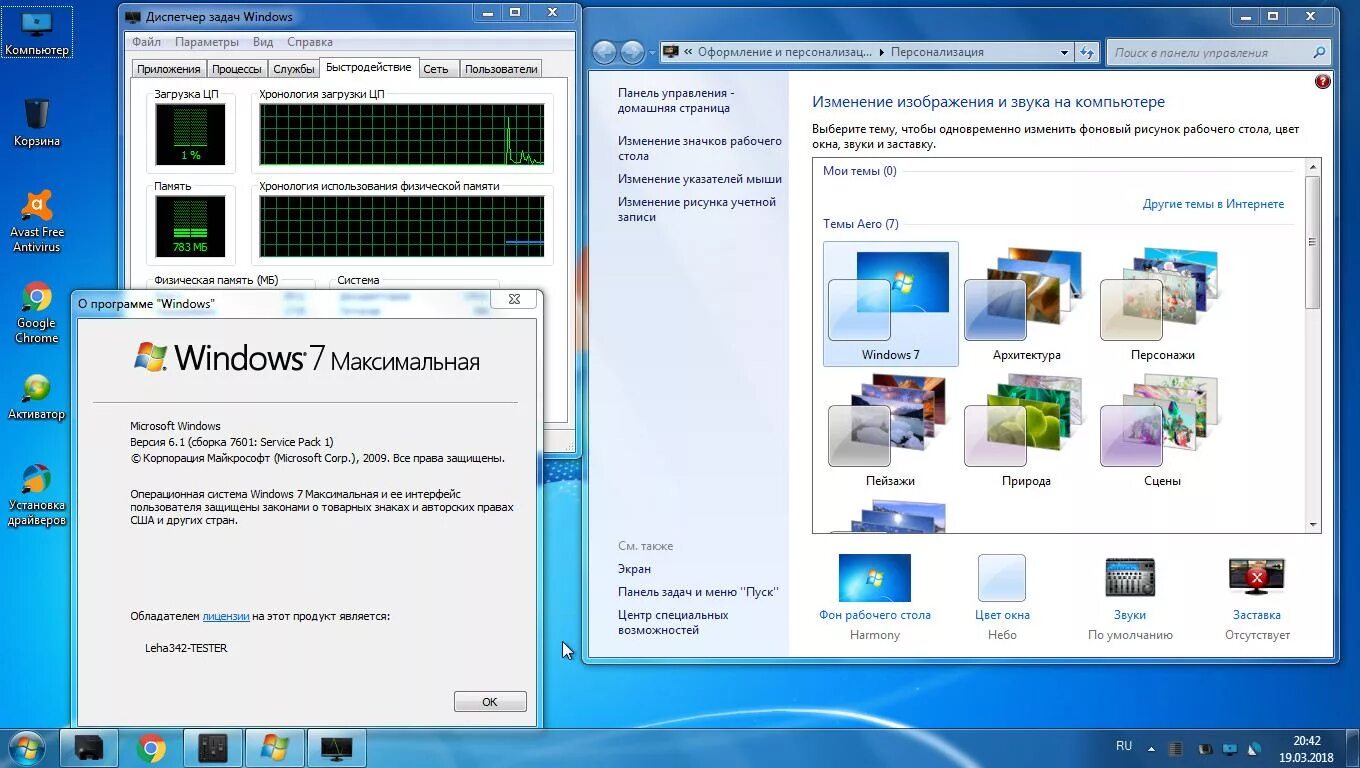Open recent pages dropdown beside nav arrows
1360x768 pixels.
pos(652,52)
